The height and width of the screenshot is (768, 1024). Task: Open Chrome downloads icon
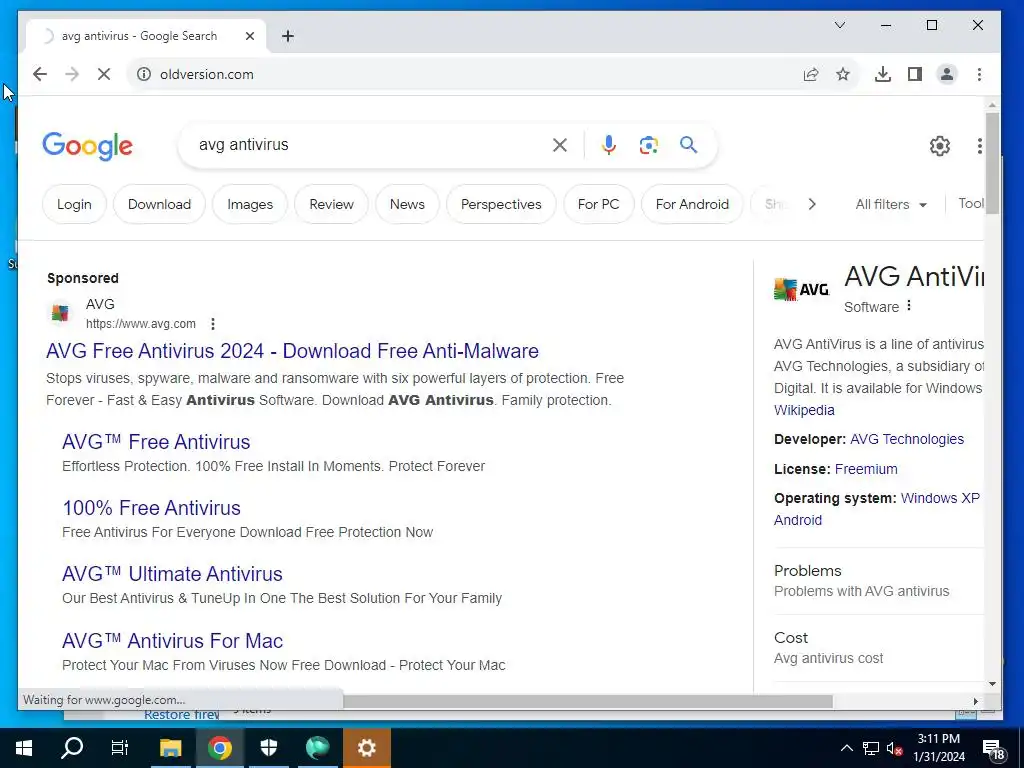click(x=883, y=74)
